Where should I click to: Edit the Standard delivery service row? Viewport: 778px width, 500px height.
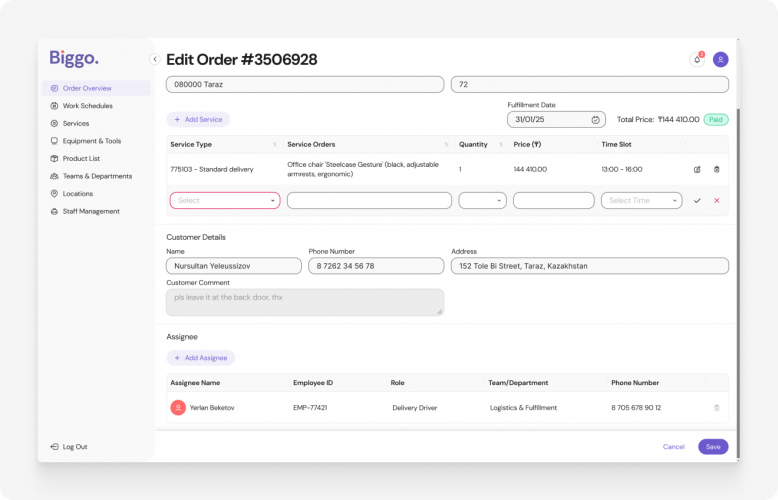[x=697, y=169]
